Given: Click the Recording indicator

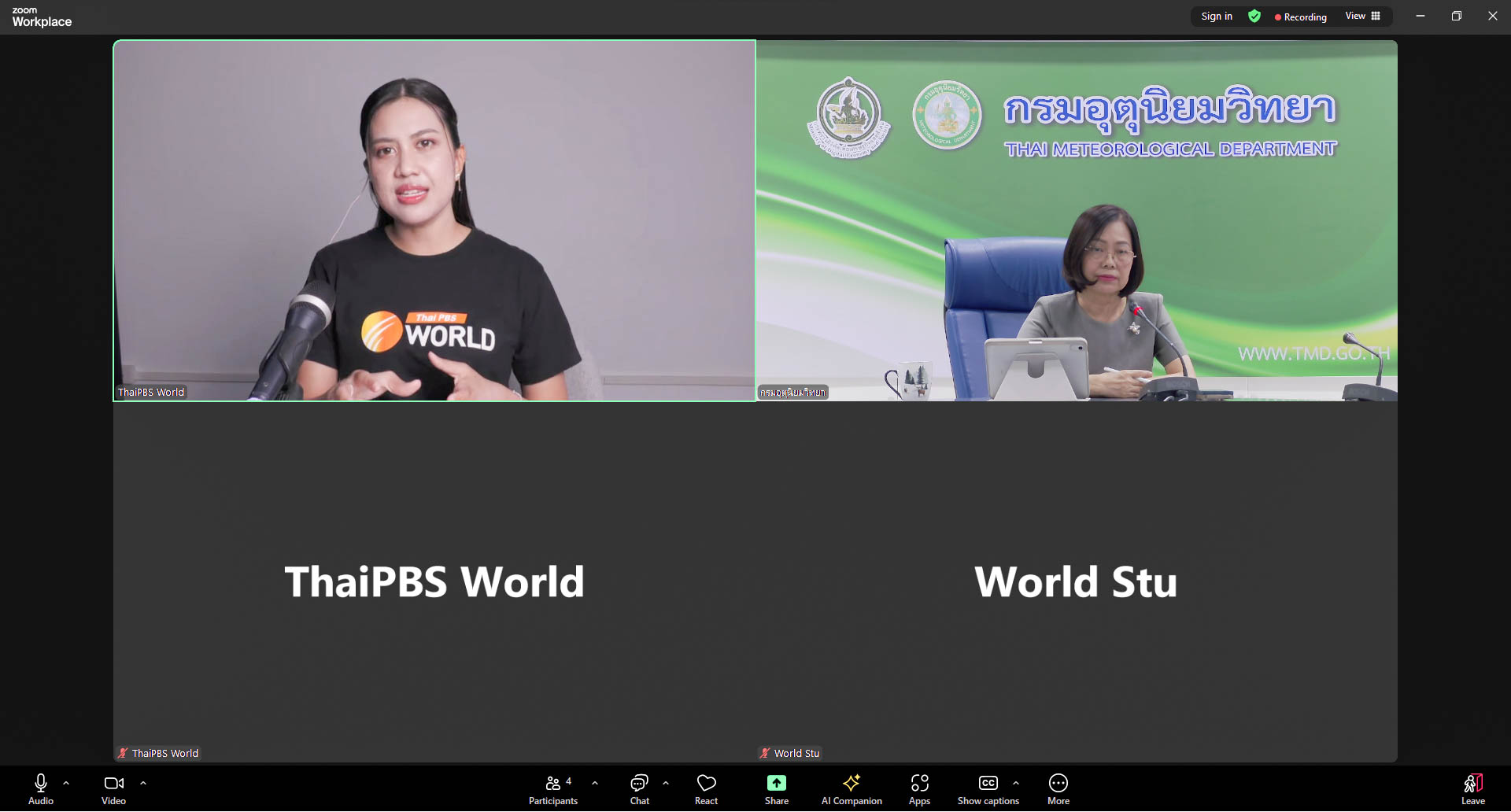Looking at the screenshot, I should pos(1300,17).
